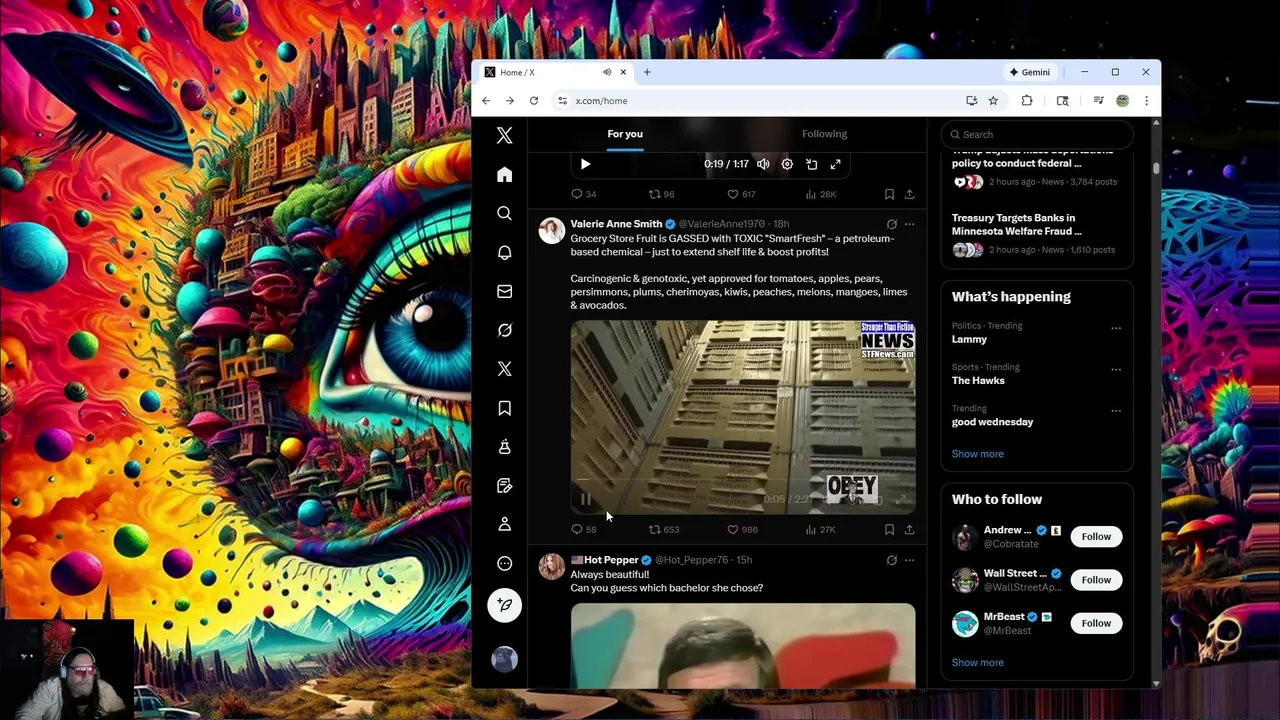
Task: Show more in What's happening
Action: (977, 454)
